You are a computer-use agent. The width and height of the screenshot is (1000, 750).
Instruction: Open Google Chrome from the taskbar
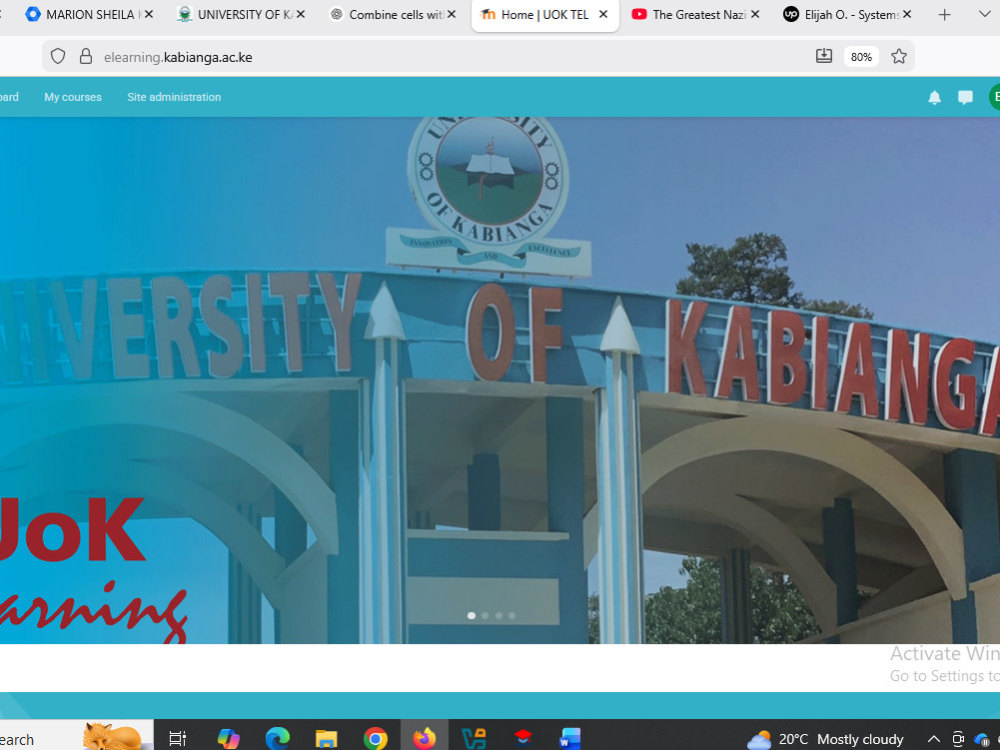point(375,739)
